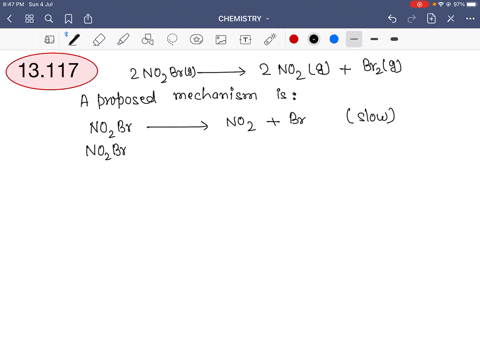Select the Highlighter tool
Image resolution: width=480 pixels, height=360 pixels.
point(123,40)
